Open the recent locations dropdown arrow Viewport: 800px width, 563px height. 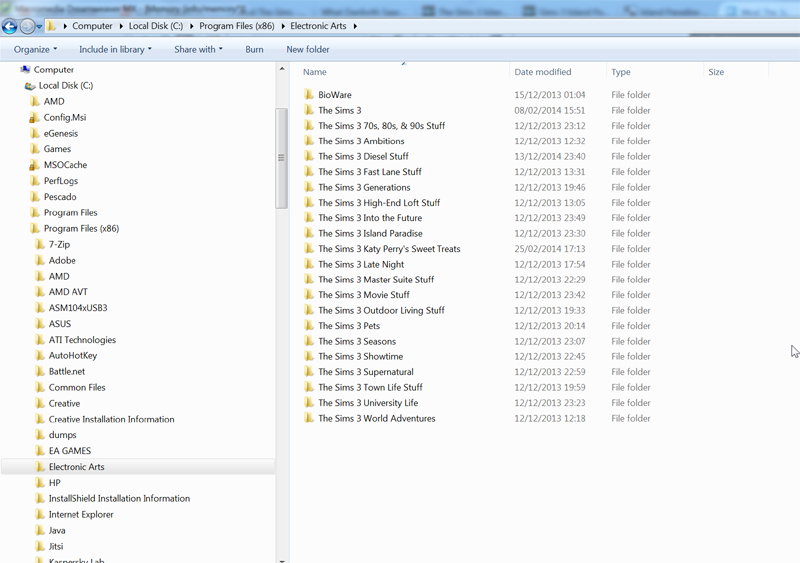(39, 27)
